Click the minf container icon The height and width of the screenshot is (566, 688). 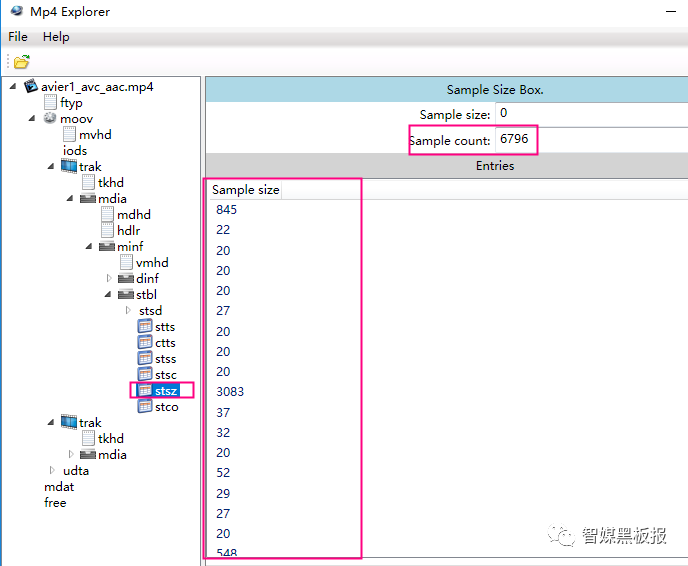107,246
